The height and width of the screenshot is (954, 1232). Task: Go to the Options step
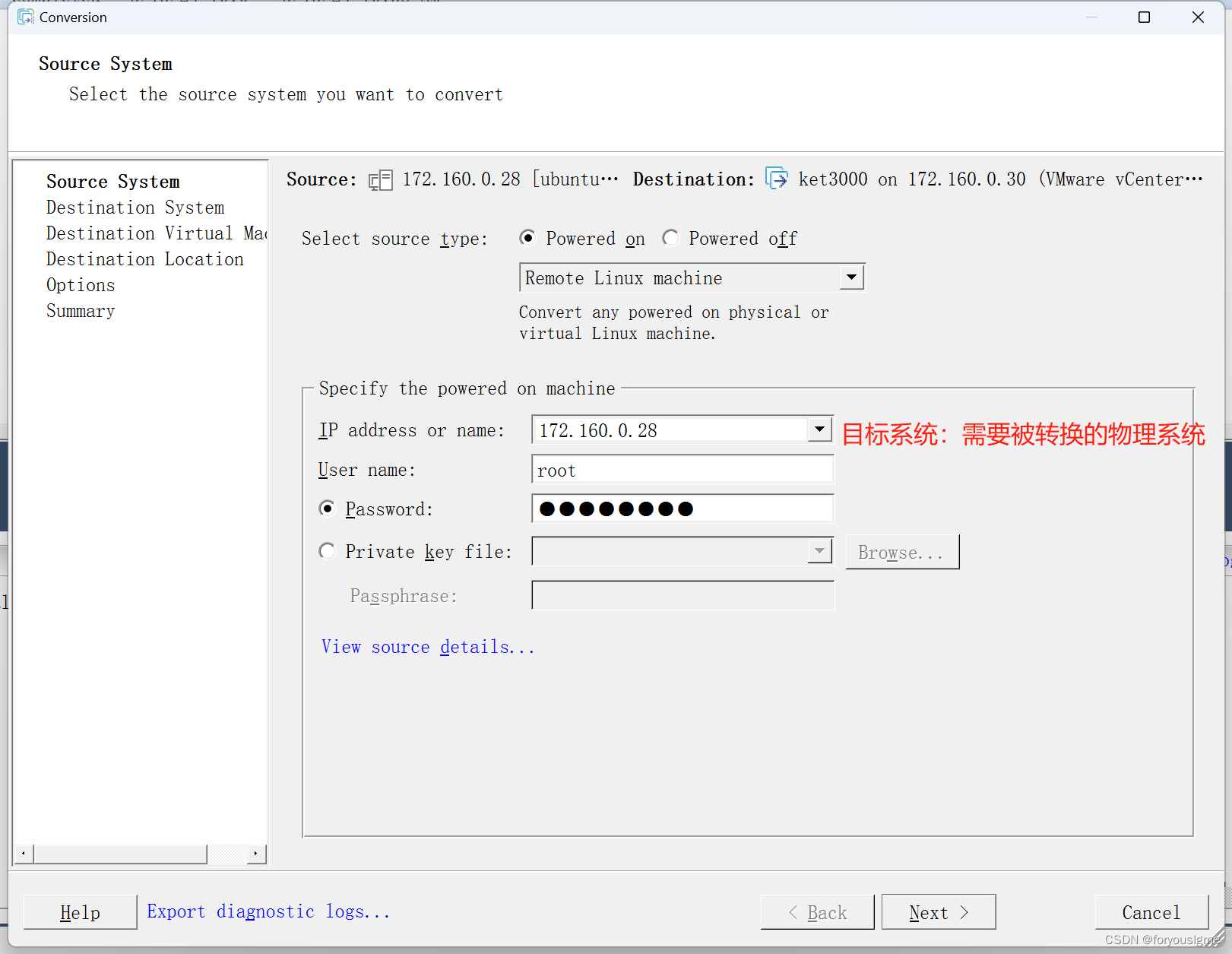click(x=81, y=285)
